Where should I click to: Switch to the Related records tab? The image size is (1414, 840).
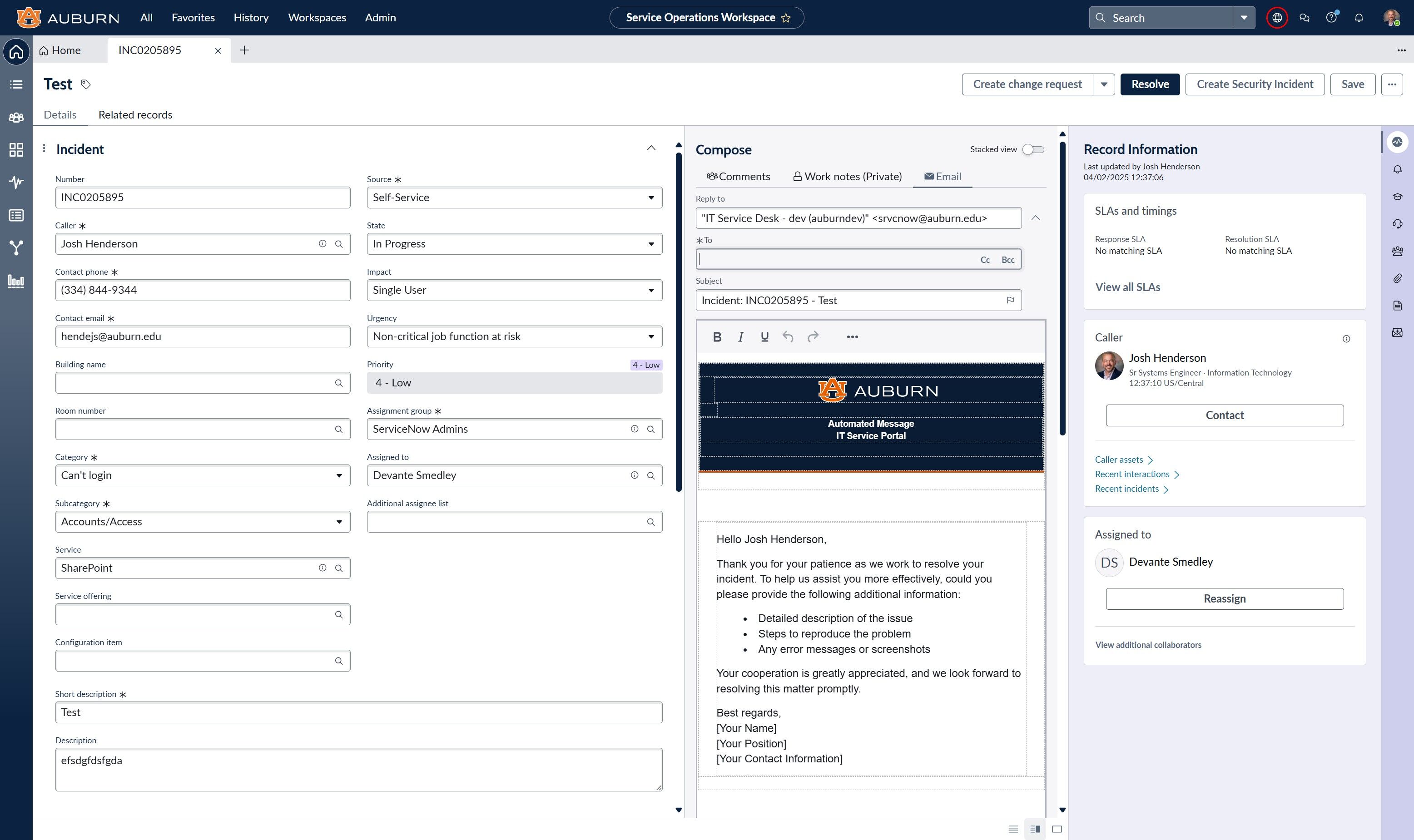click(x=135, y=115)
